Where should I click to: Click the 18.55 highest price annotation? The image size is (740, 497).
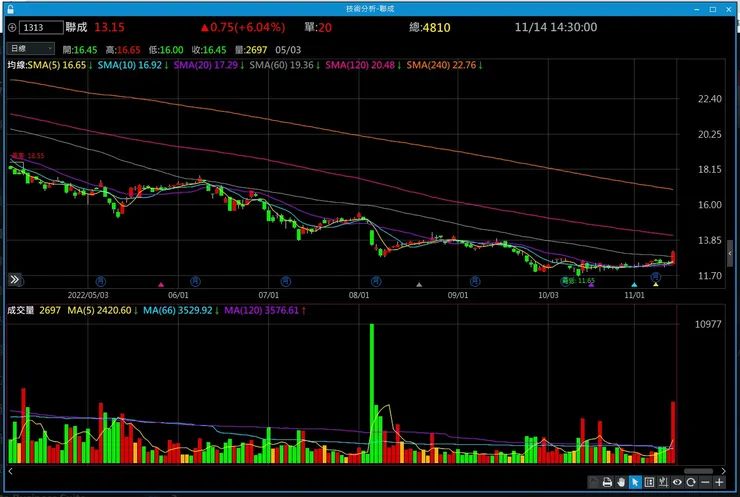coord(28,156)
